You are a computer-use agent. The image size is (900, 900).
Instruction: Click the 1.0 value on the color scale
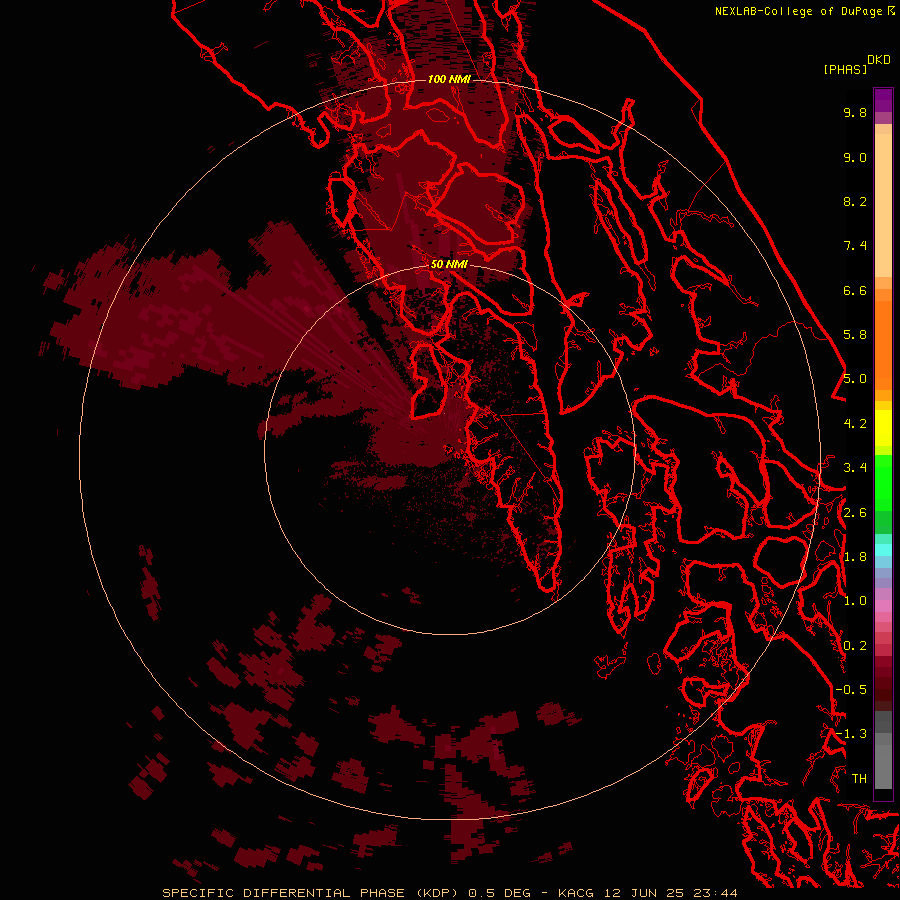click(x=855, y=601)
